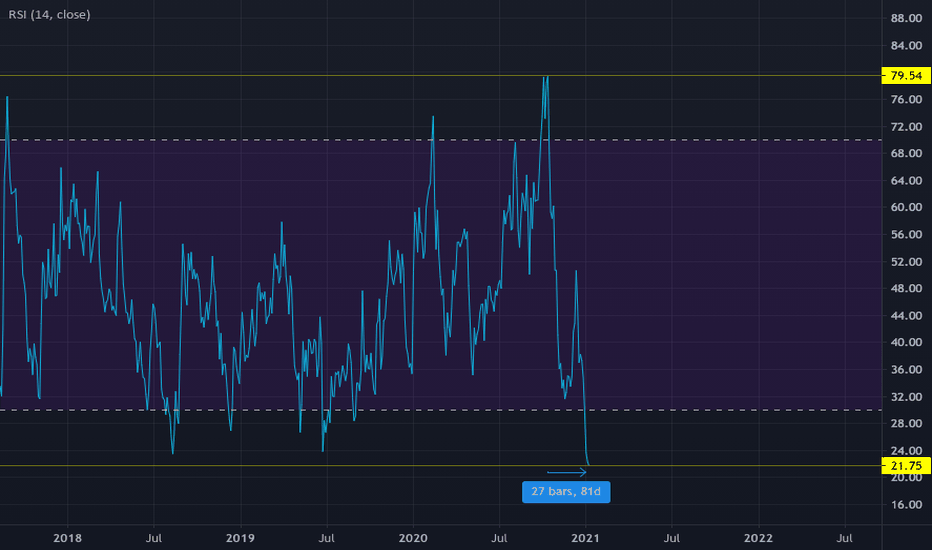The height and width of the screenshot is (550, 932).
Task: Click the 2019 label on time axis
Action: click(240, 538)
